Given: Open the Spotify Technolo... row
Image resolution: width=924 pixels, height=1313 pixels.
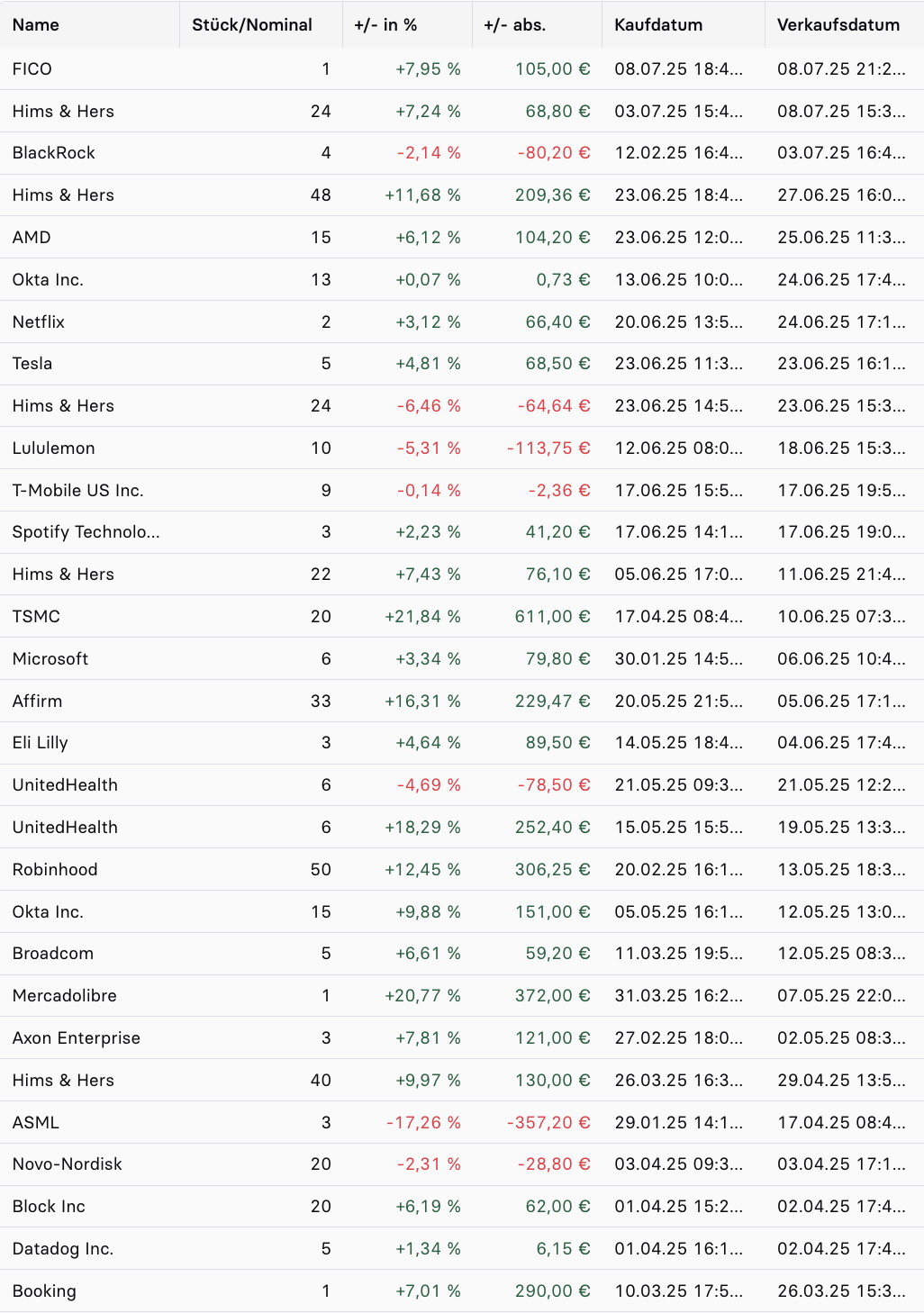Looking at the screenshot, I should (462, 532).
